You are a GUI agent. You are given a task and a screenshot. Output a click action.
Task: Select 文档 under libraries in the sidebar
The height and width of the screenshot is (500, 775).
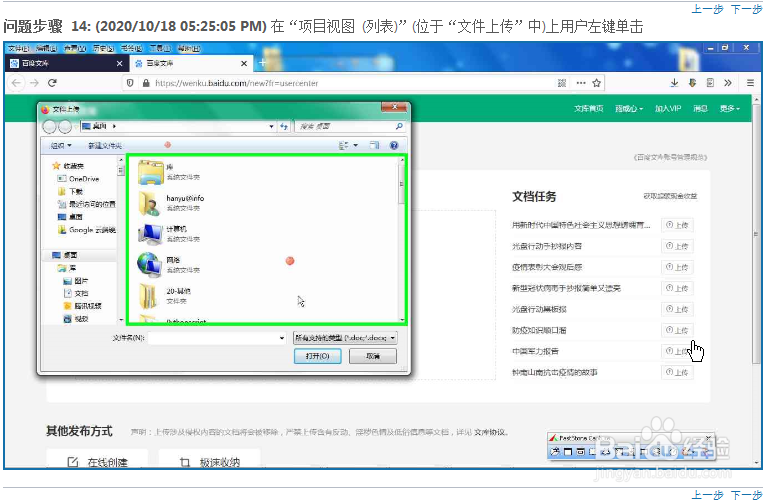pyautogui.click(x=76, y=293)
